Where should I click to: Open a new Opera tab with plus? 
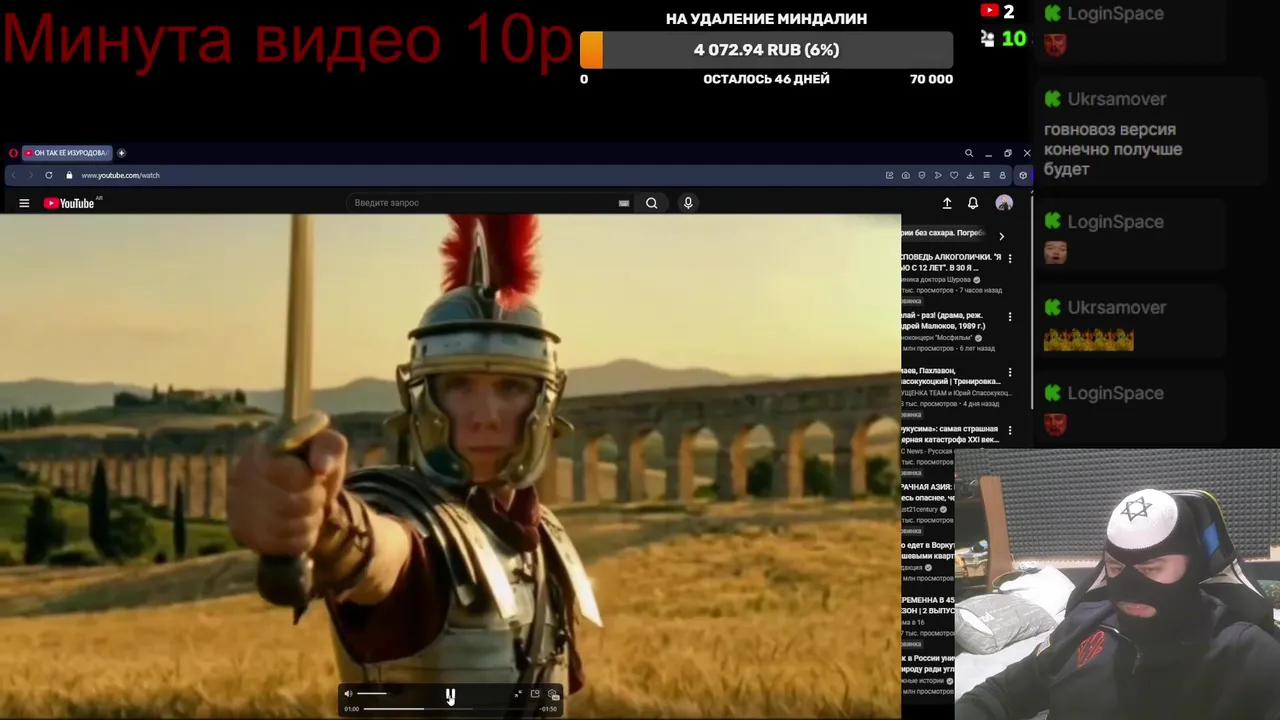point(121,153)
